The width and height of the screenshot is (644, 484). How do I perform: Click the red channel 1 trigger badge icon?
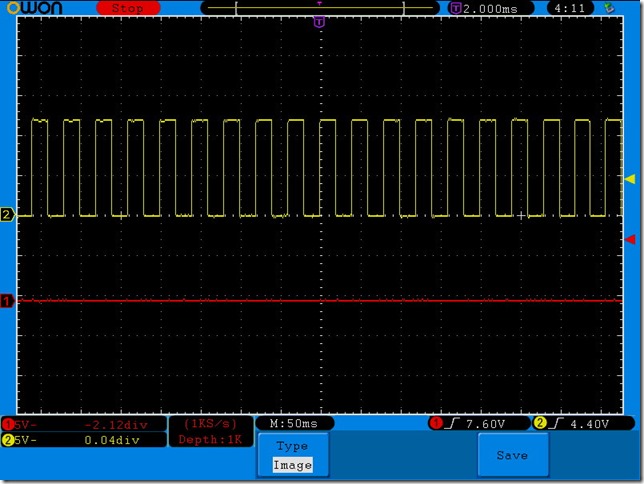pos(436,422)
